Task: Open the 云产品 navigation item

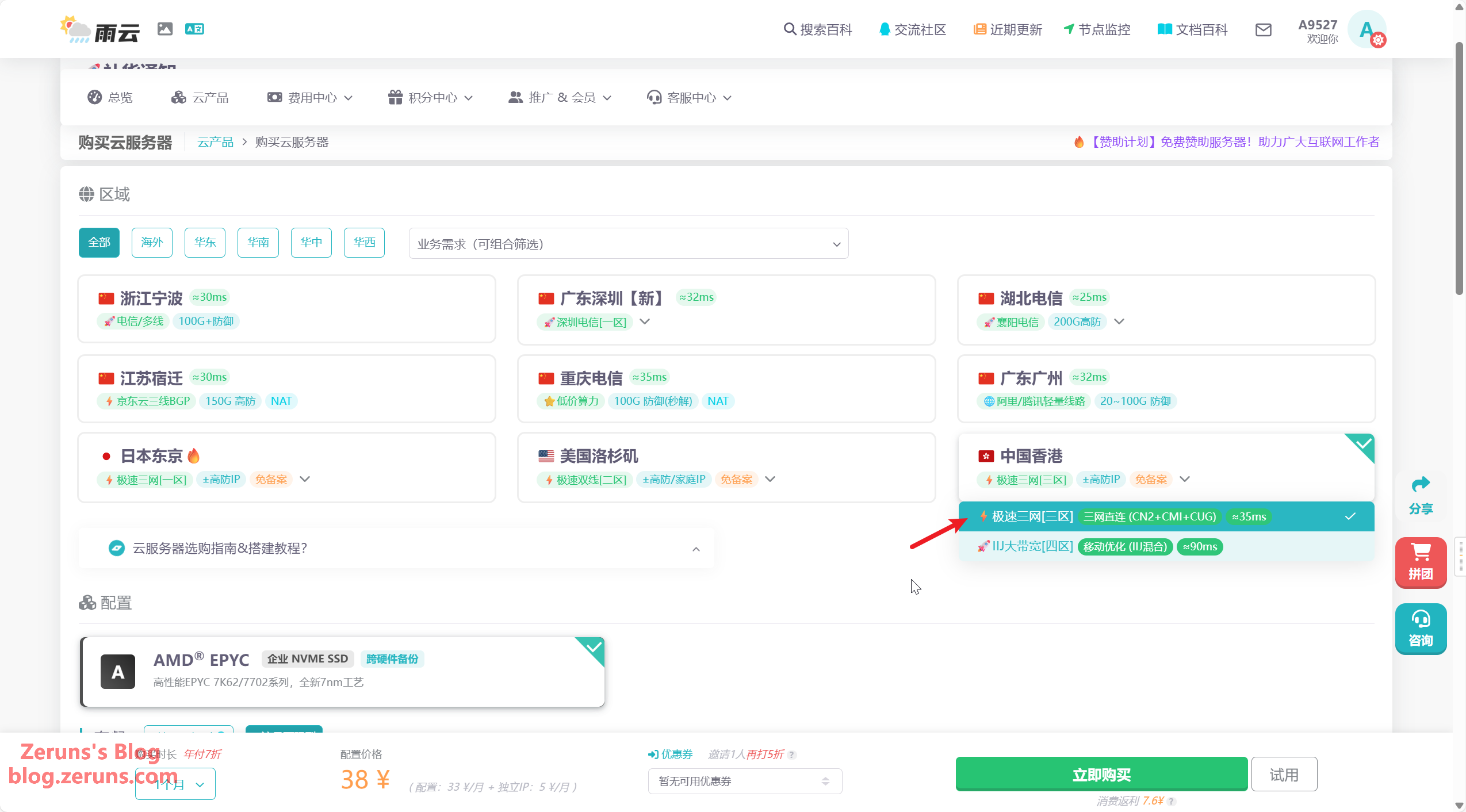Action: tap(200, 98)
